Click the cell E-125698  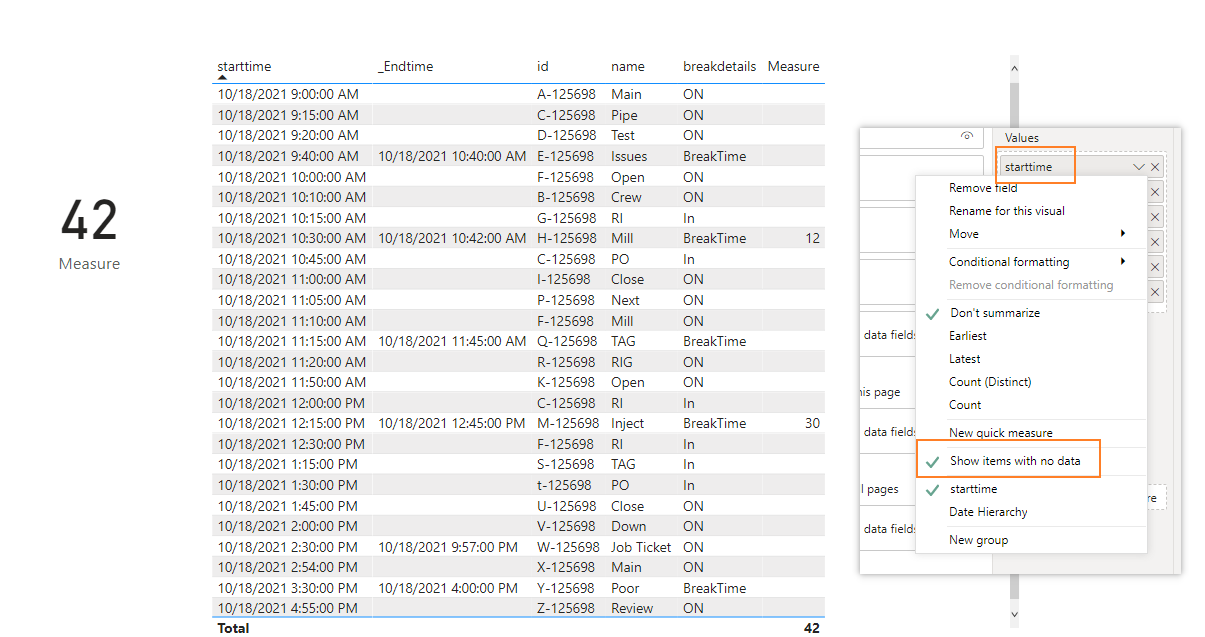(x=565, y=156)
